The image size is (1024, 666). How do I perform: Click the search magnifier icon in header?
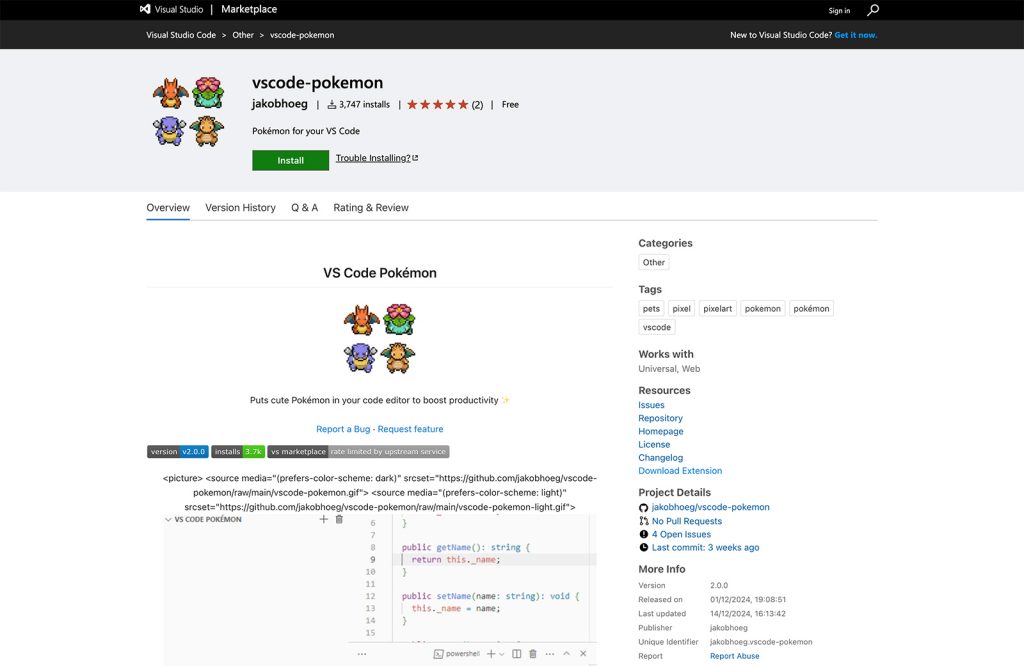coord(872,10)
